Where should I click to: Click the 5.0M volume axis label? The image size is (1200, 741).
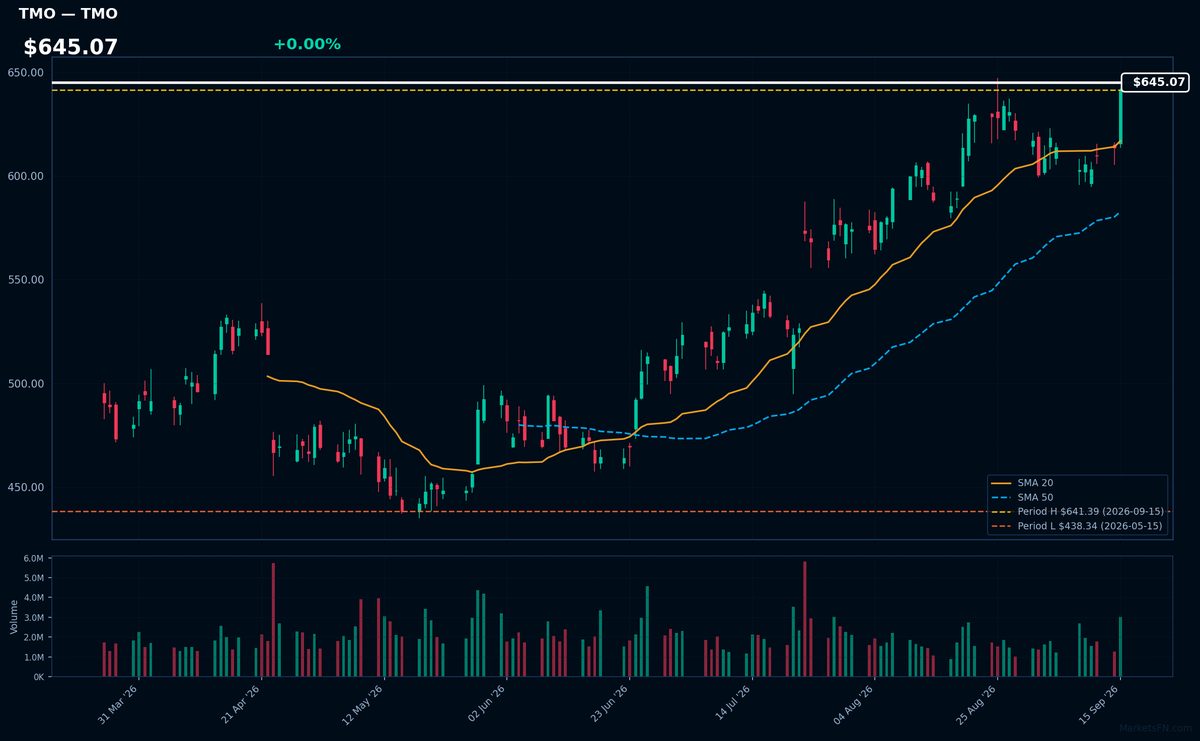[x=33, y=578]
